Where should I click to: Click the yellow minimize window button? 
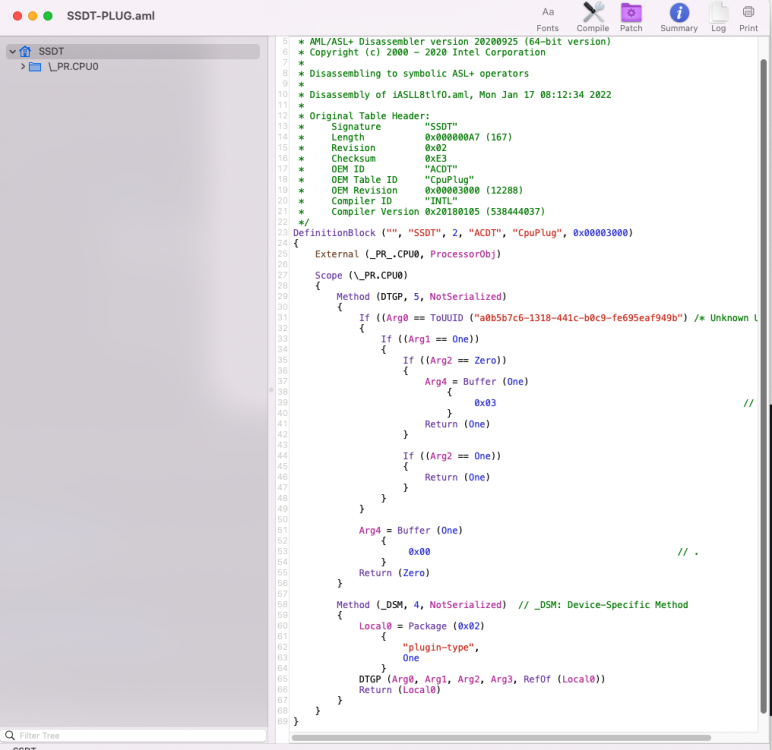click(32, 16)
